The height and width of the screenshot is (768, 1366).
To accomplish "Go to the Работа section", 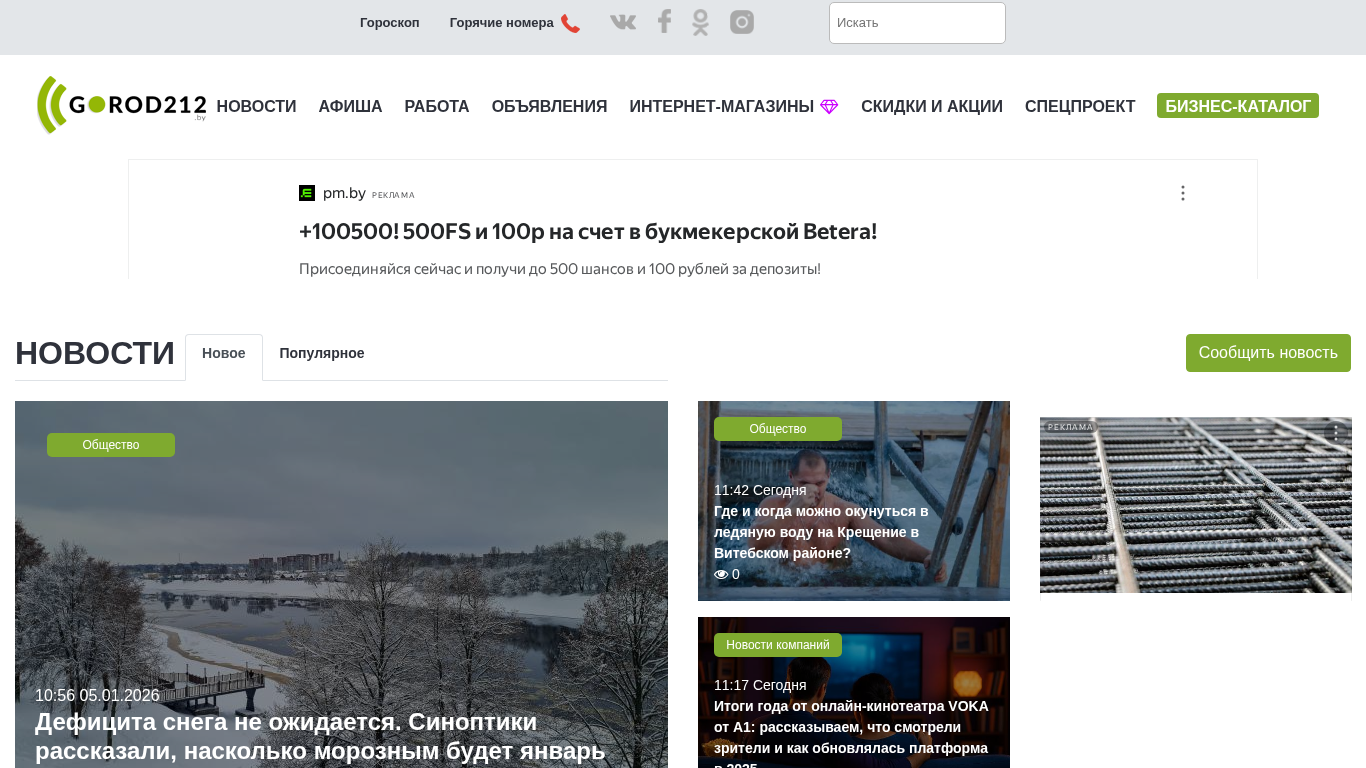I will 437,107.
